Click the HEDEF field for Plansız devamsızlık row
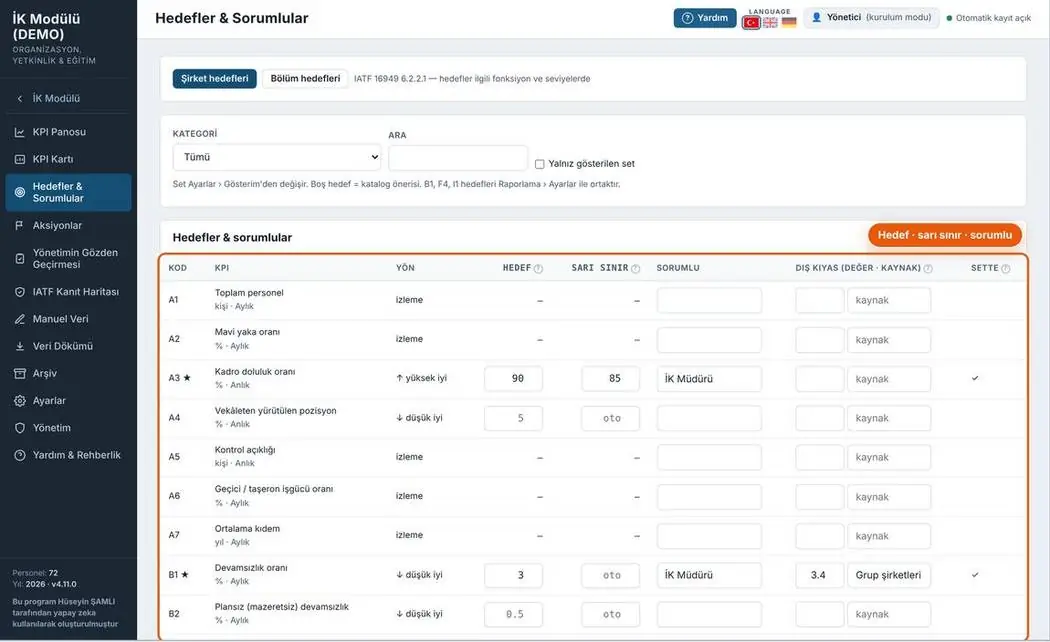Screen dimensions: 1050x642 [514, 615]
